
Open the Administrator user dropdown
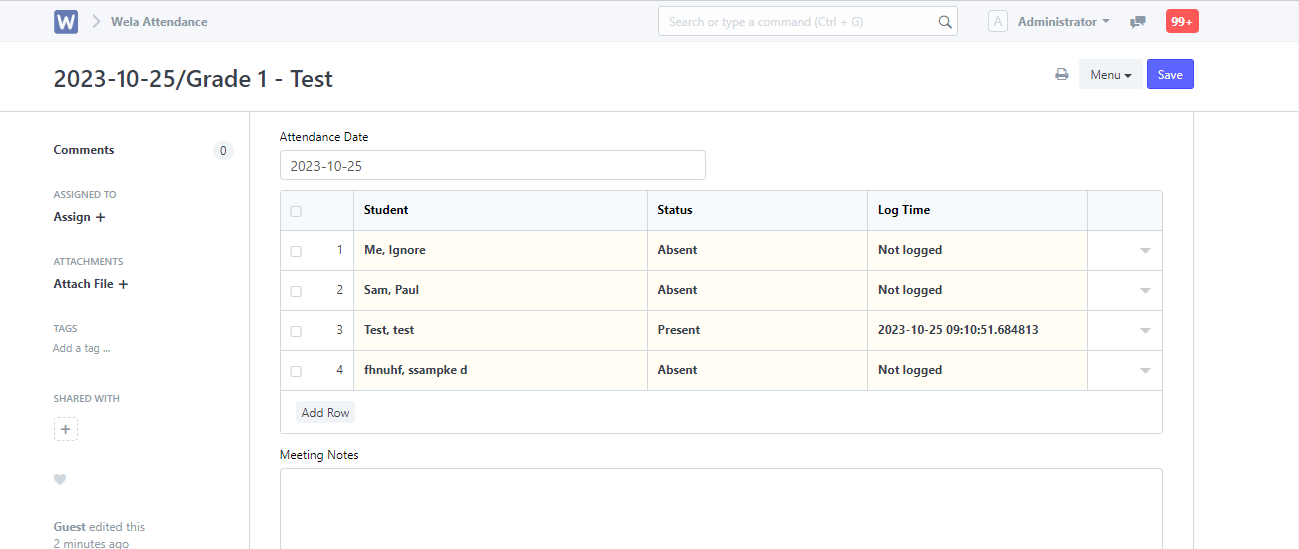[x=1063, y=21]
